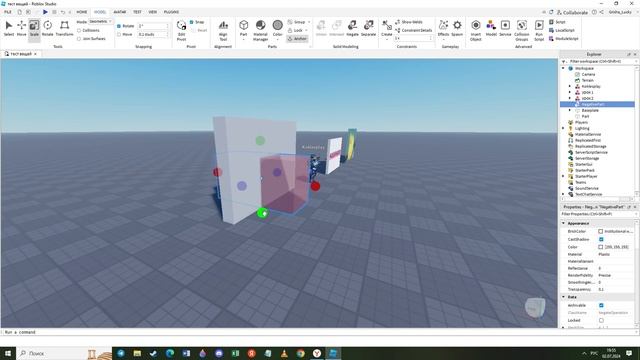640x360 pixels.
Task: Open the Group dropdown arrow
Action: [x=309, y=22]
